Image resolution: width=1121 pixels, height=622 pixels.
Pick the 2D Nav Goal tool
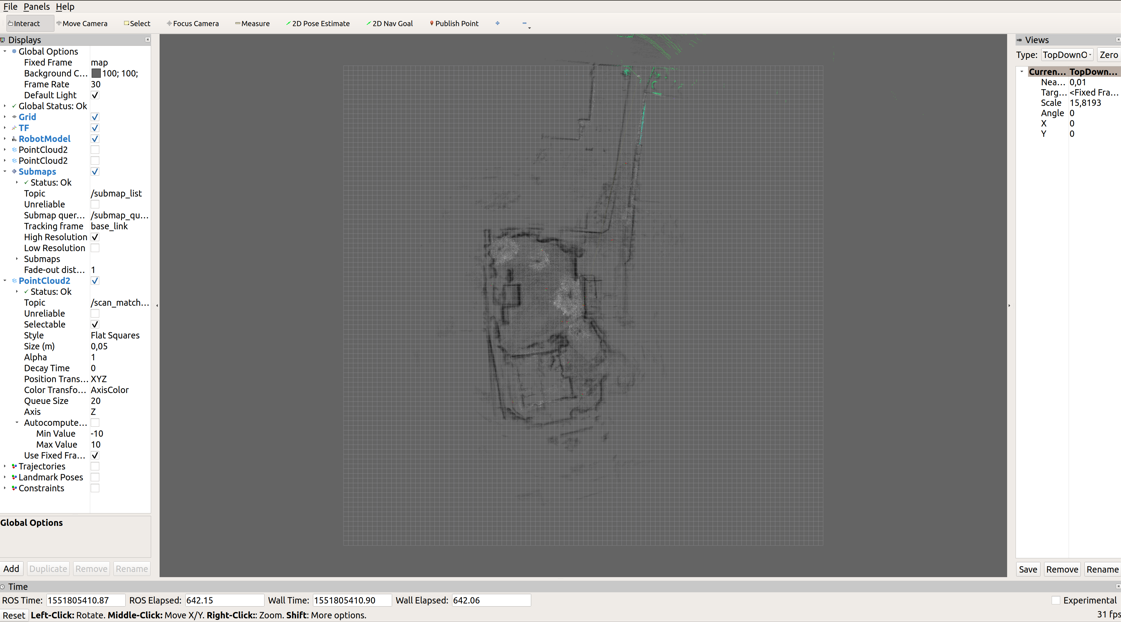389,23
